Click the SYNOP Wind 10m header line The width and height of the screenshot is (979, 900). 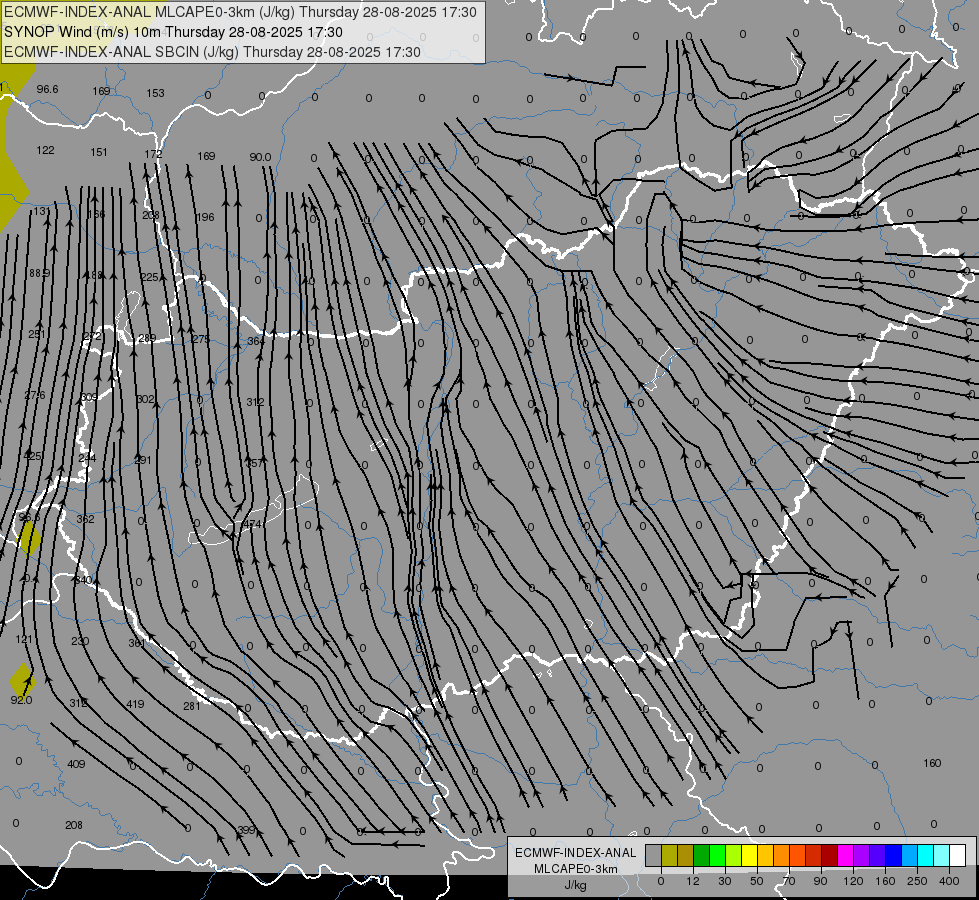[173, 32]
